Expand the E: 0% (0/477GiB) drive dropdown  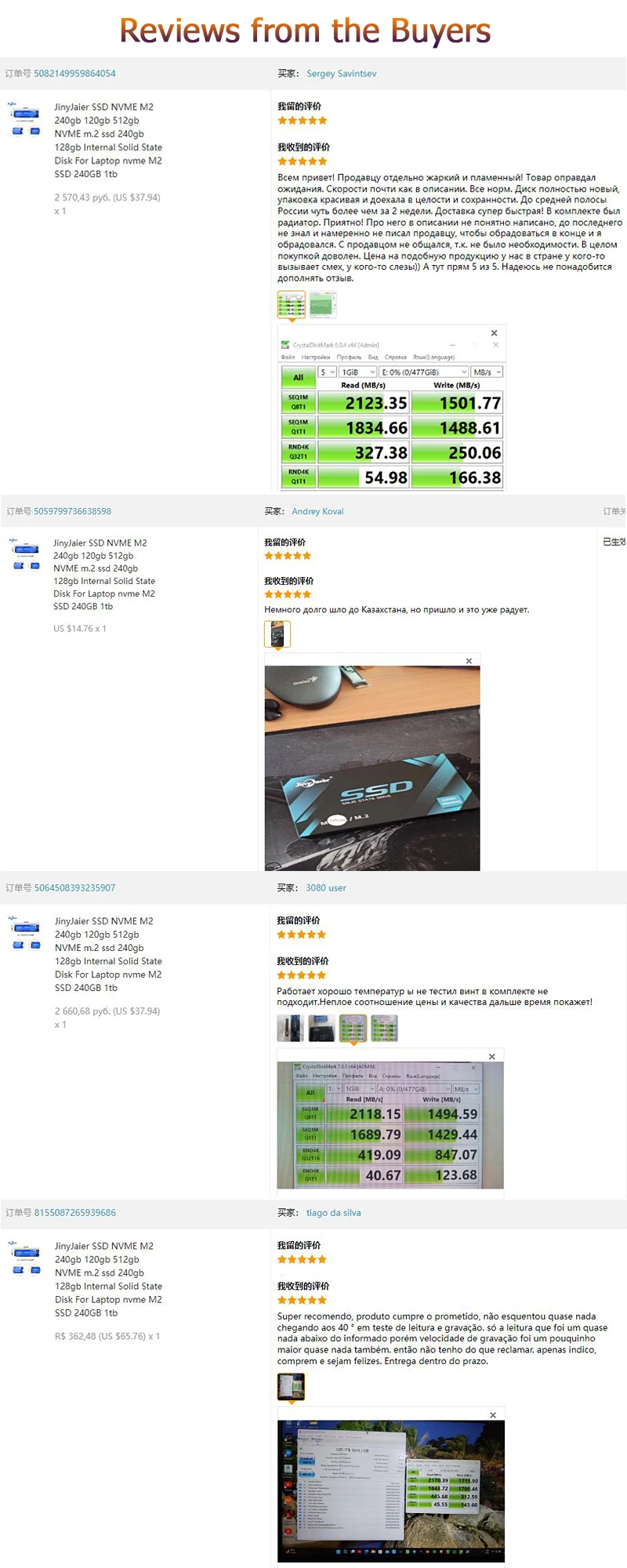pos(424,372)
